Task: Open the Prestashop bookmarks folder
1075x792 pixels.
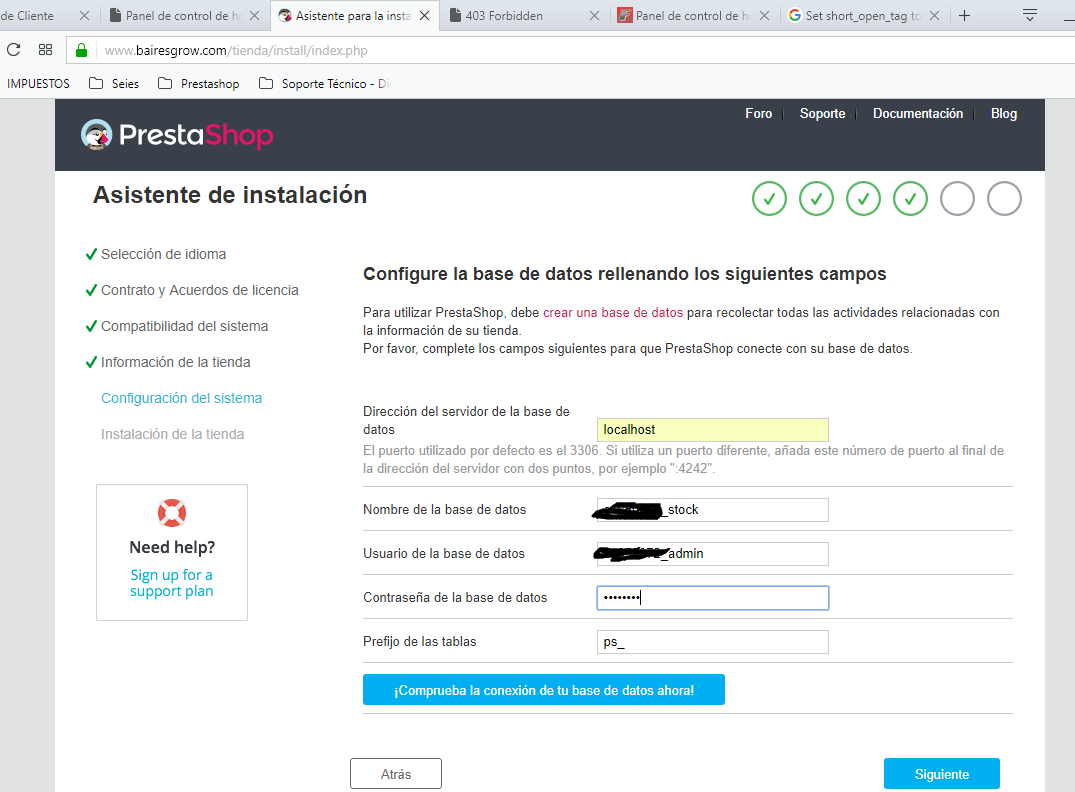Action: click(199, 84)
